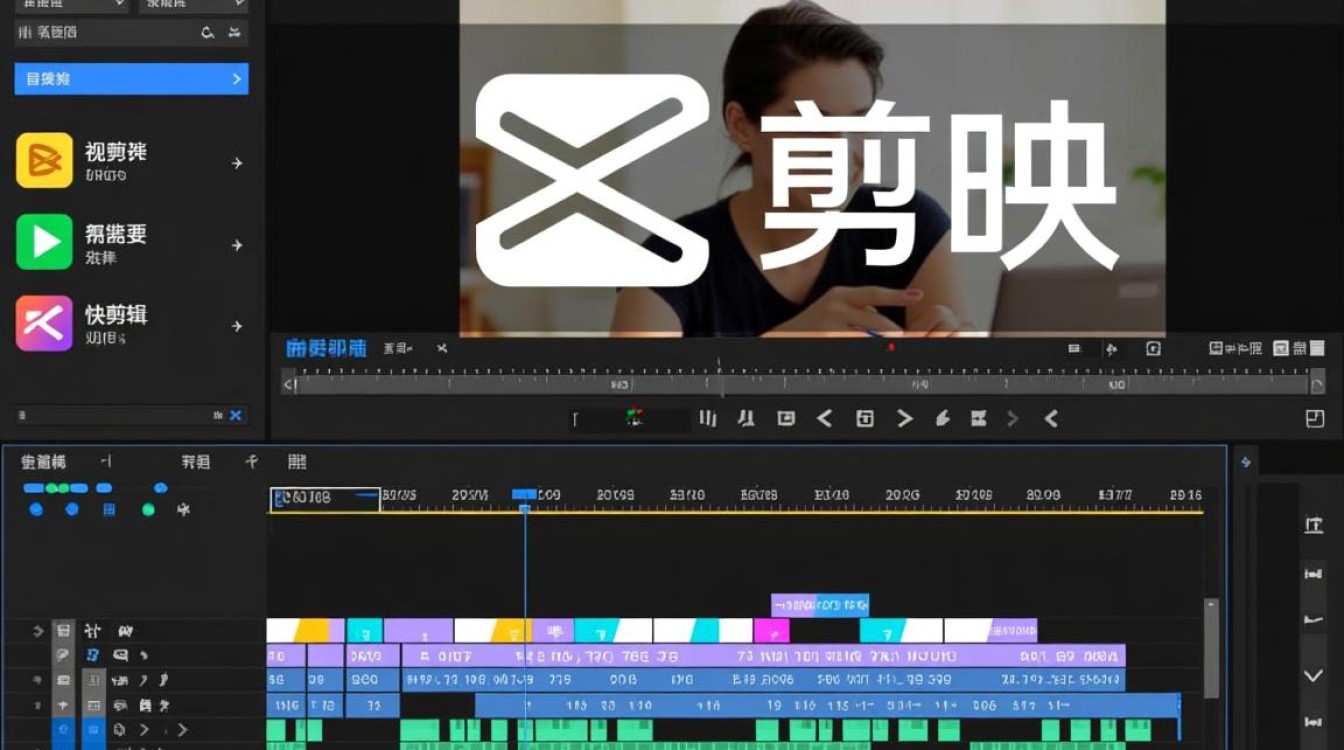This screenshot has width=1344, height=750.
Task: Click the vertical scrollbar beside the timeline tracks
Action: tap(1211, 648)
